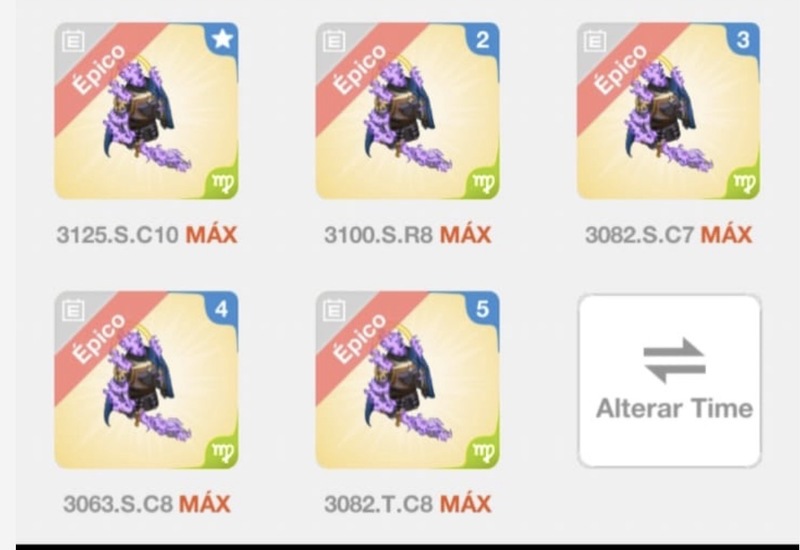The width and height of the screenshot is (800, 550).
Task: Click the Épico ribbon on the third card
Action: 621,69
